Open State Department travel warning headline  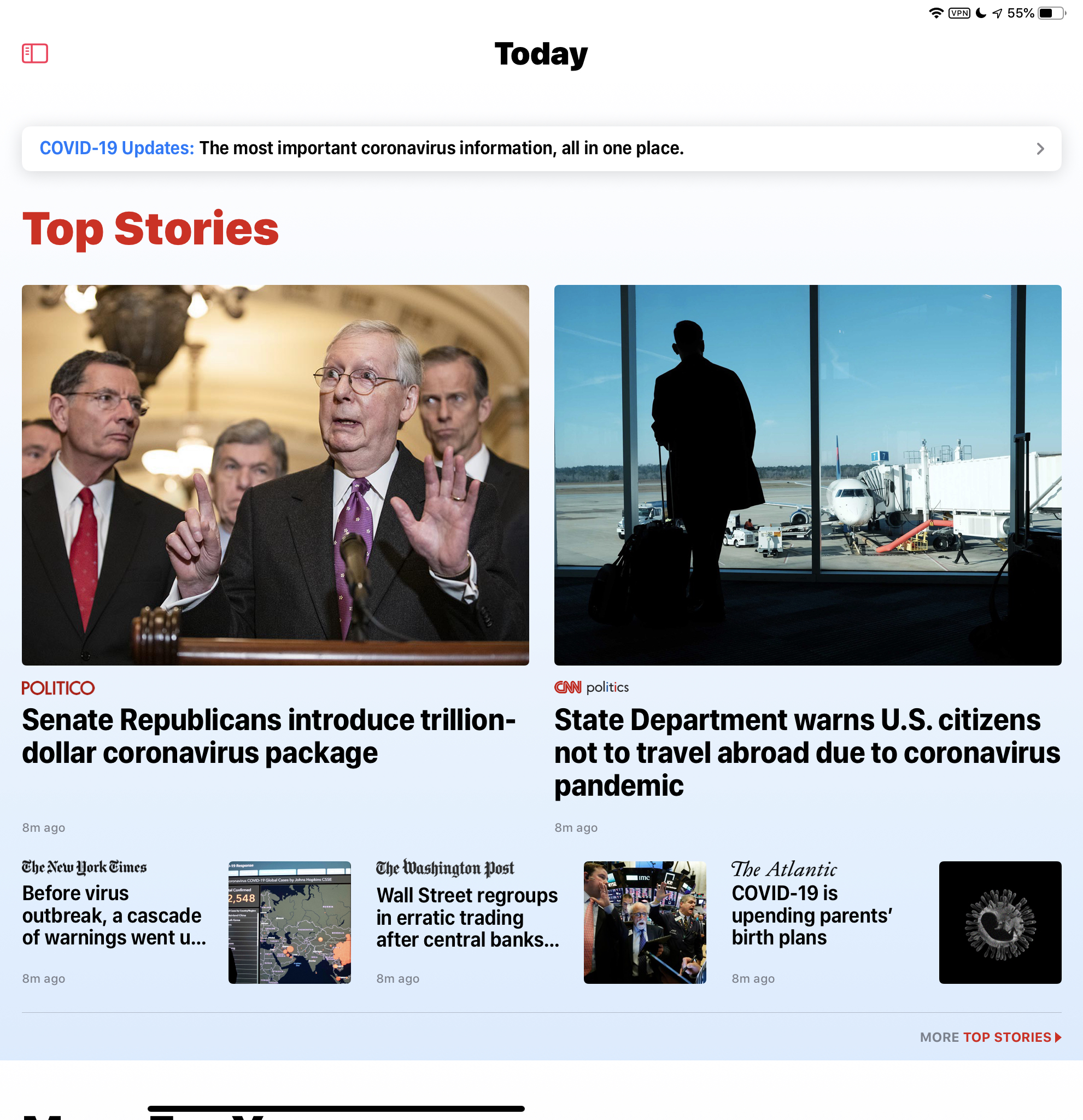pyautogui.click(x=807, y=752)
